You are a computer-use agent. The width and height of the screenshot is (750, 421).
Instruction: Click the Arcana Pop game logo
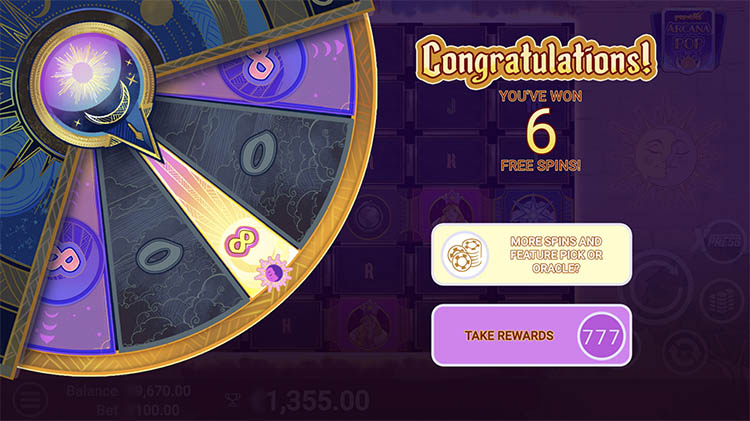coord(689,40)
